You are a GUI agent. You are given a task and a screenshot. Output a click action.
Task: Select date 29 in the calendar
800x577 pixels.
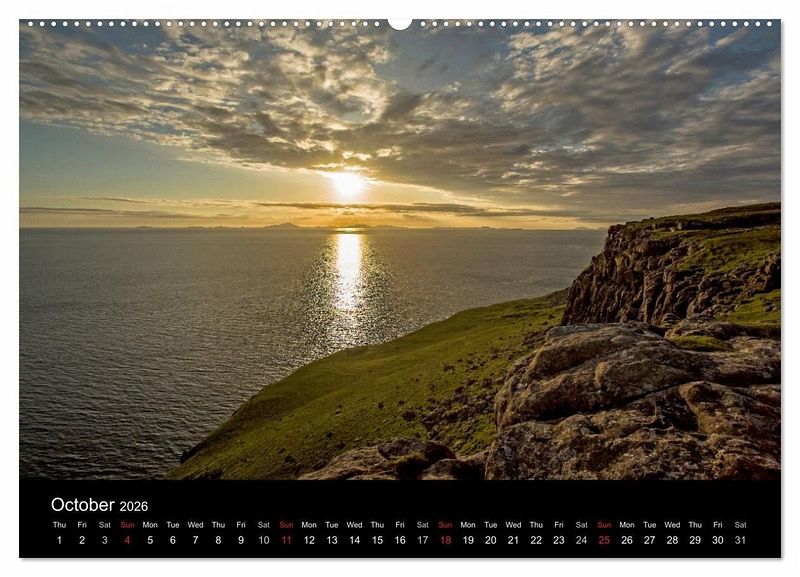pyautogui.click(x=695, y=540)
